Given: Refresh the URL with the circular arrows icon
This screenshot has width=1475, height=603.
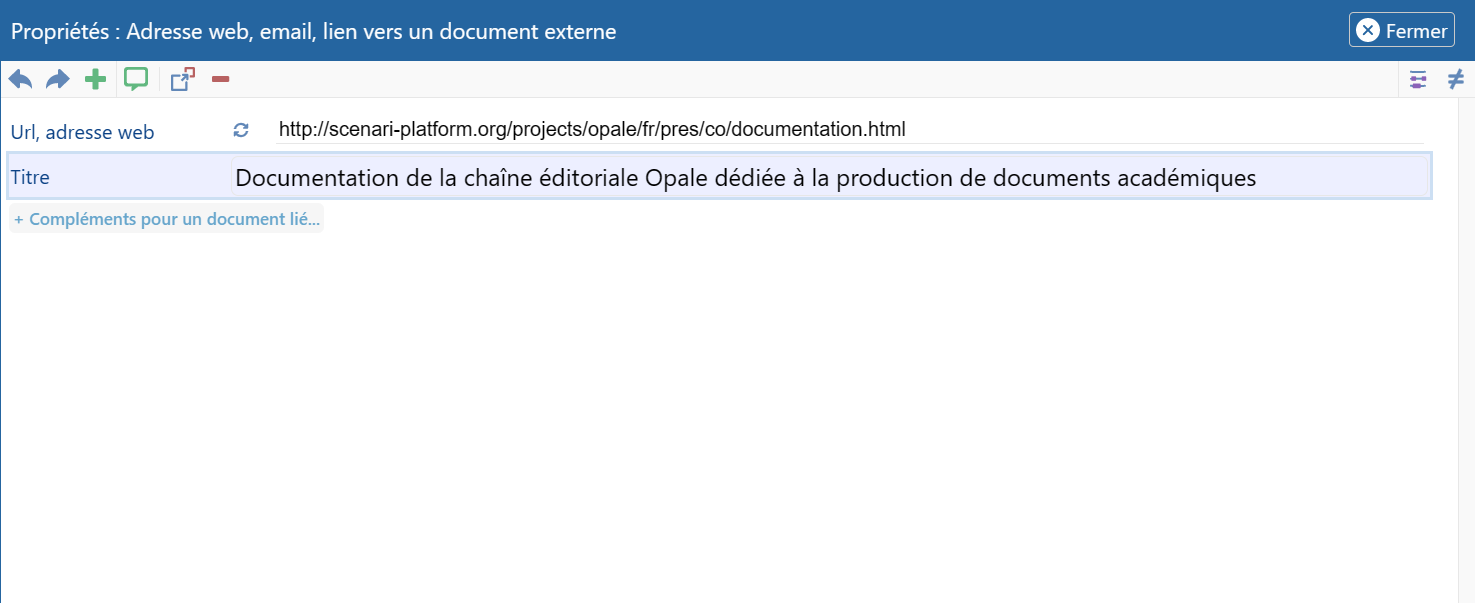Looking at the screenshot, I should 241,130.
